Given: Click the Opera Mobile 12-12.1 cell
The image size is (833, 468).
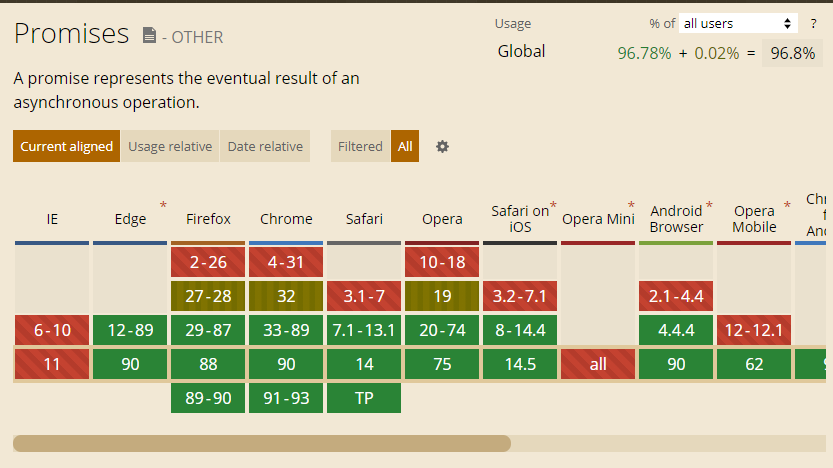Looking at the screenshot, I should coord(754,330).
